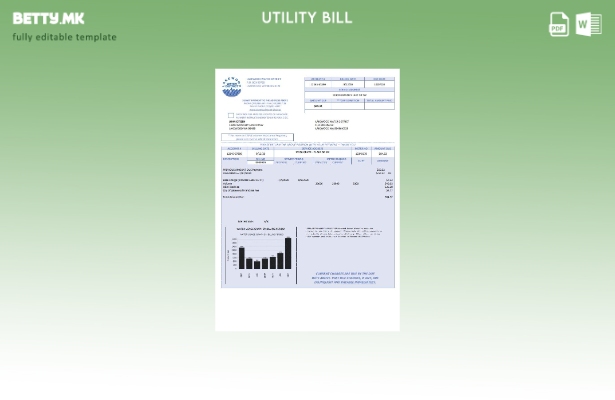Click the UTILITY BILL heading
The image size is (615, 400).
click(307, 17)
